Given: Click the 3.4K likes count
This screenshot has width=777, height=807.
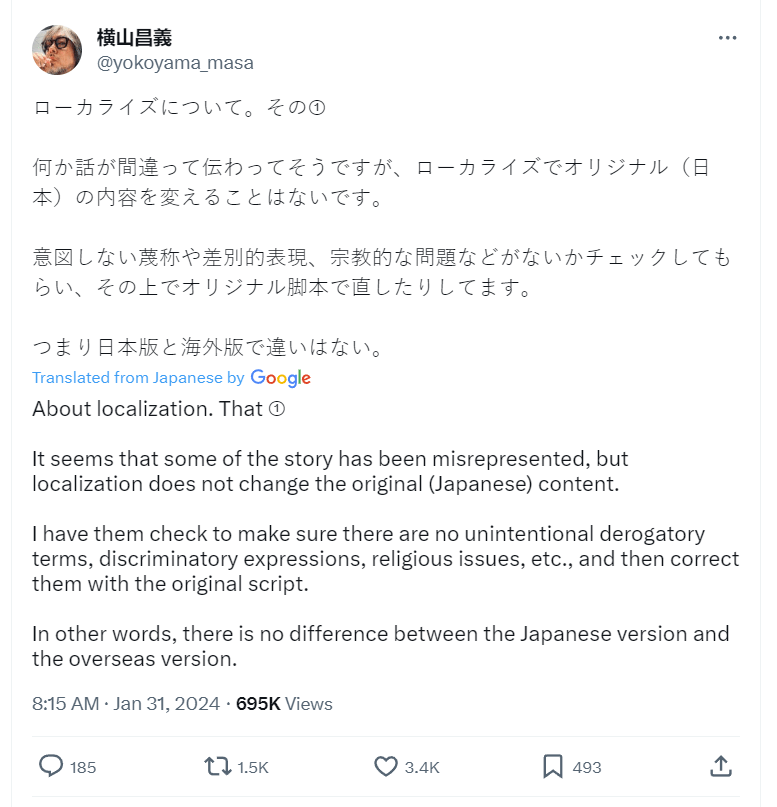Looking at the screenshot, I should click(422, 767).
